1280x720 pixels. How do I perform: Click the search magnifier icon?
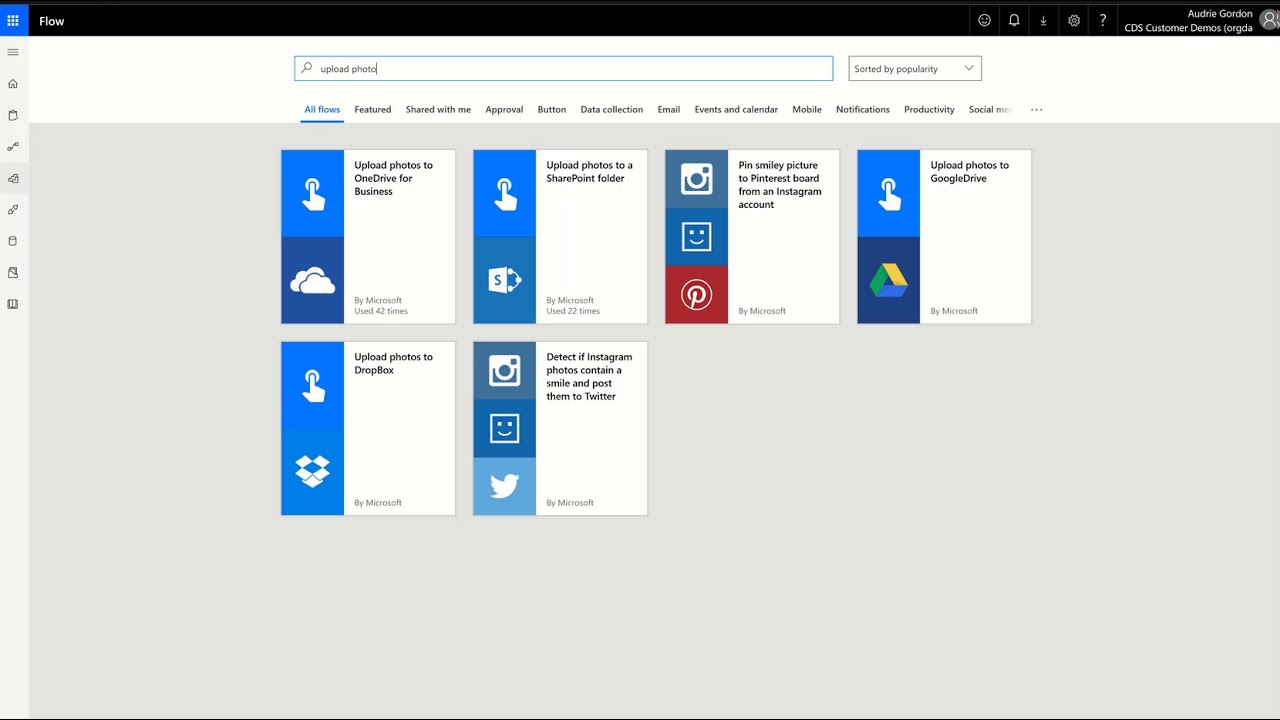click(307, 68)
